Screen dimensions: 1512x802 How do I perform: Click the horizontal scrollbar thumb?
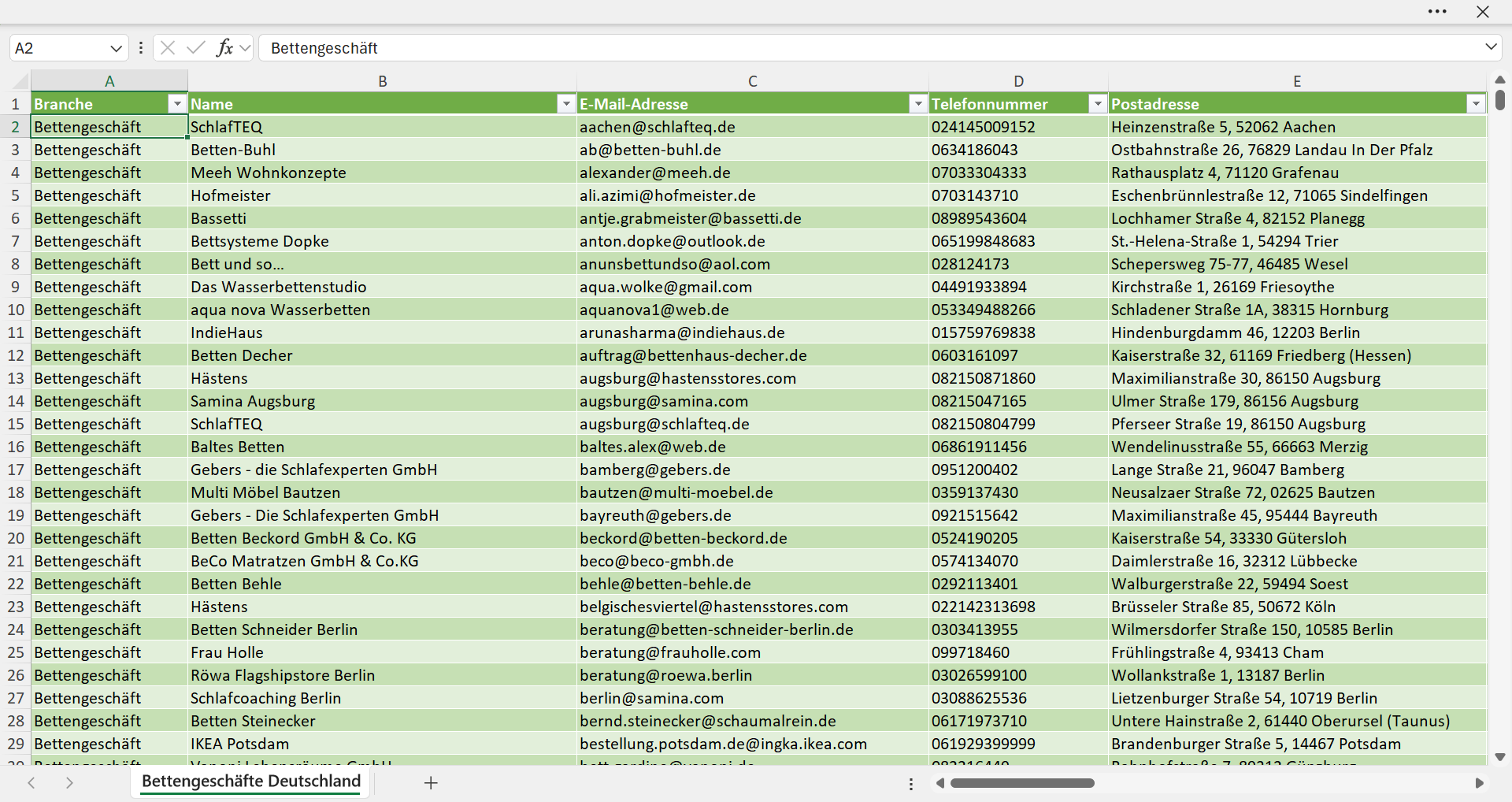tap(1022, 783)
